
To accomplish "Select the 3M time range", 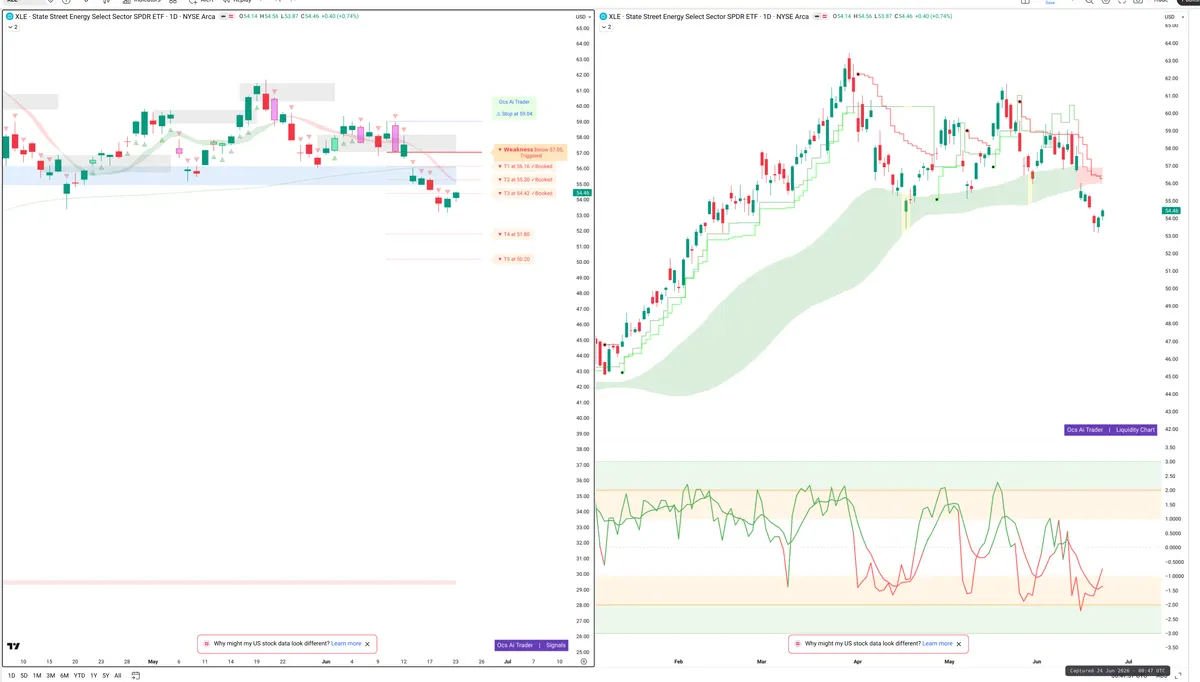I will point(50,675).
